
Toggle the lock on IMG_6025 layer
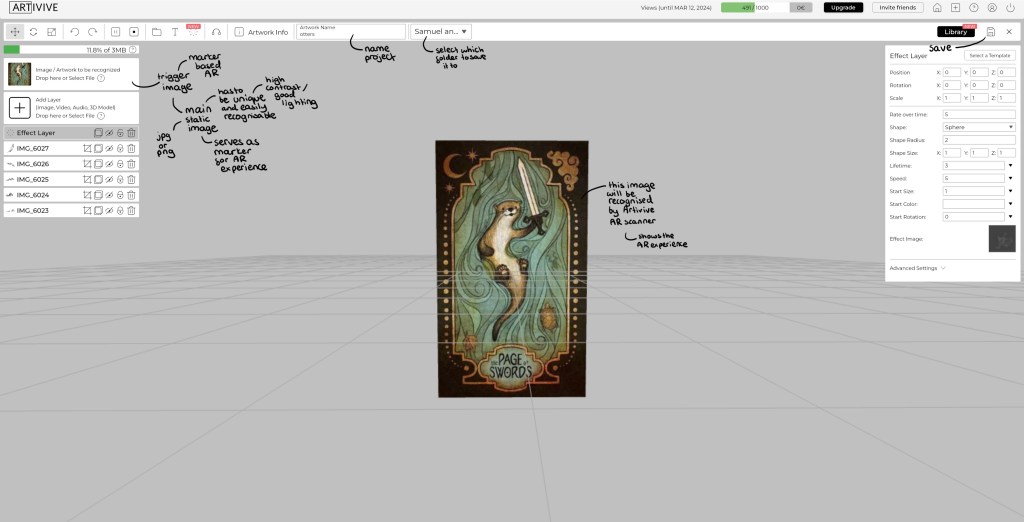point(120,179)
